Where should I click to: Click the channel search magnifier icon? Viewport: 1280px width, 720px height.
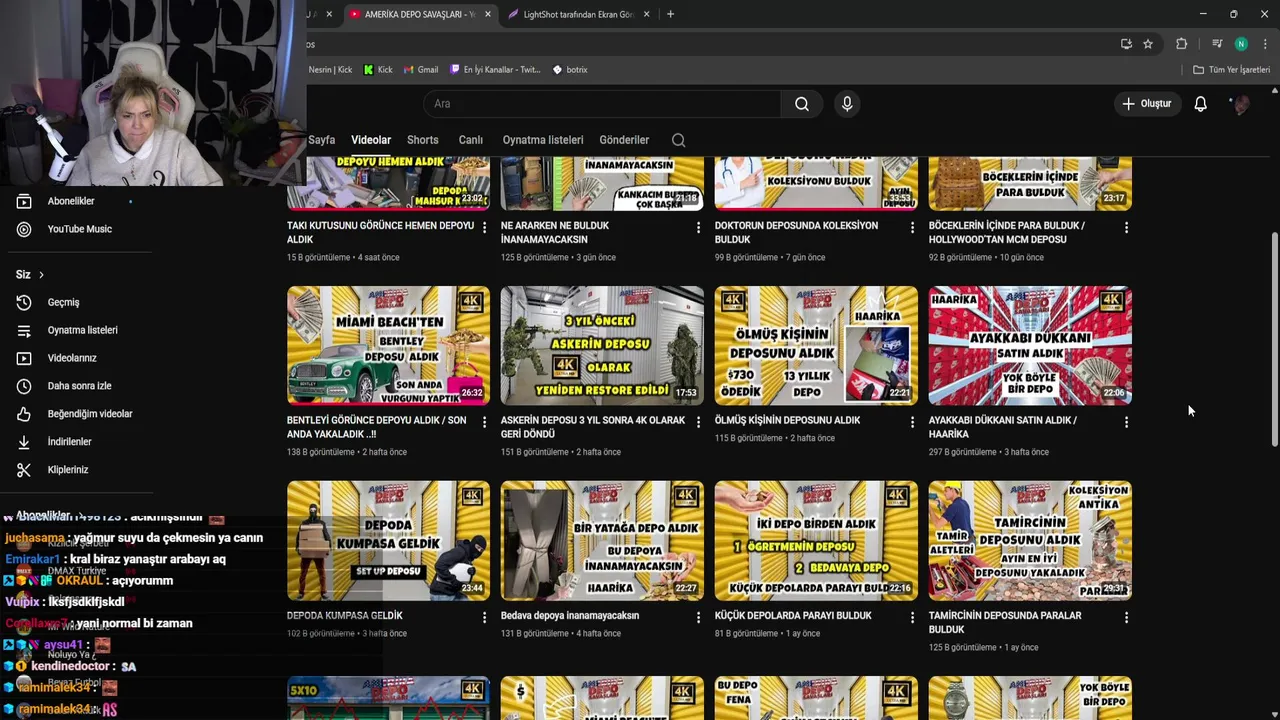tap(678, 140)
